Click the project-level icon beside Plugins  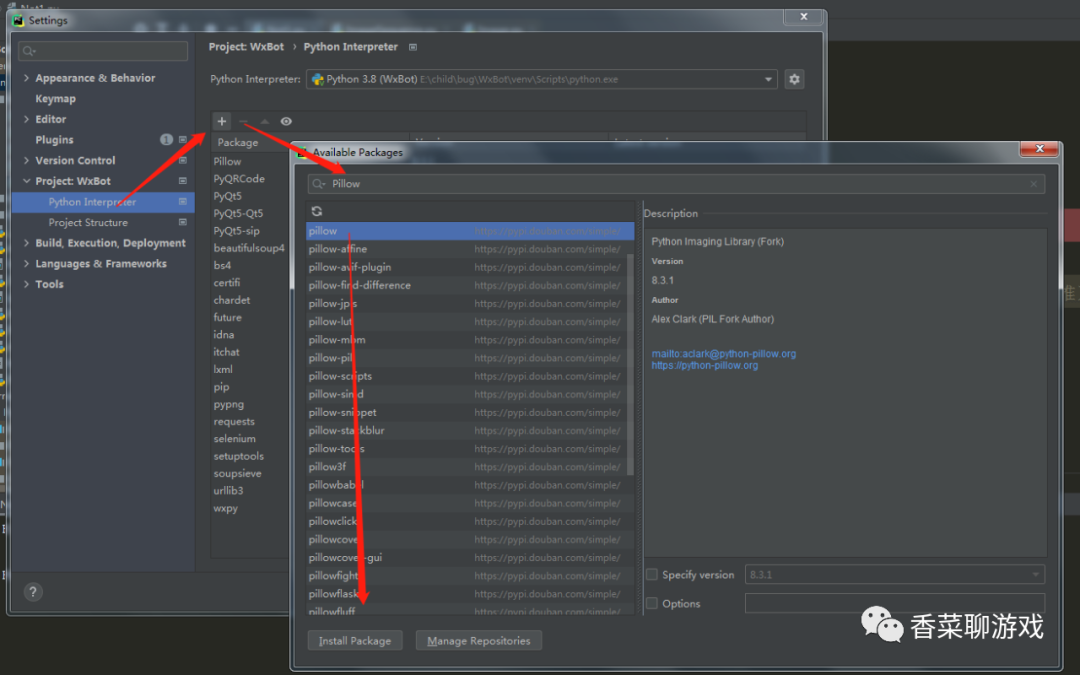click(x=183, y=140)
